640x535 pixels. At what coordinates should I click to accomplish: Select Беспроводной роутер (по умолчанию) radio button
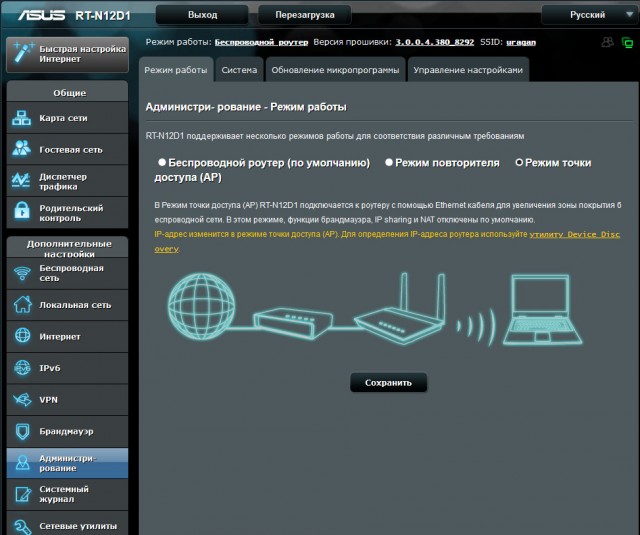tap(162, 162)
